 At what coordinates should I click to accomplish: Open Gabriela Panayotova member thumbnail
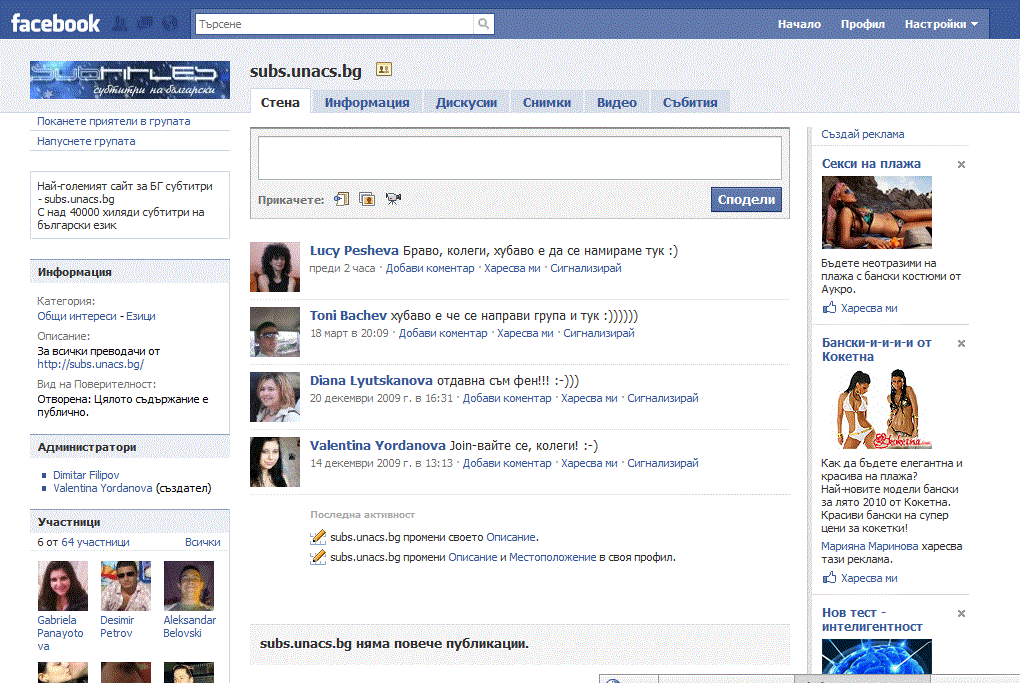(x=62, y=585)
